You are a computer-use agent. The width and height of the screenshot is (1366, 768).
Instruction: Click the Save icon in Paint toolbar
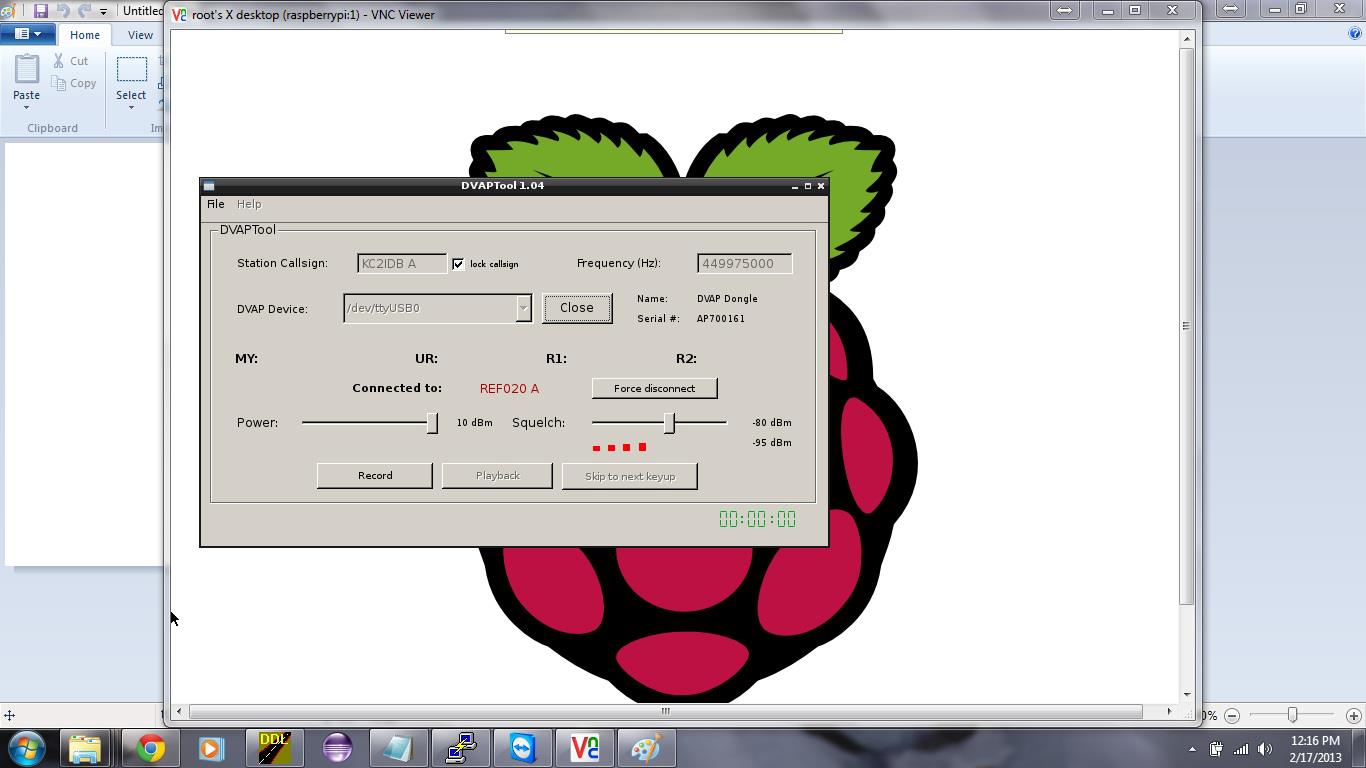[41, 10]
